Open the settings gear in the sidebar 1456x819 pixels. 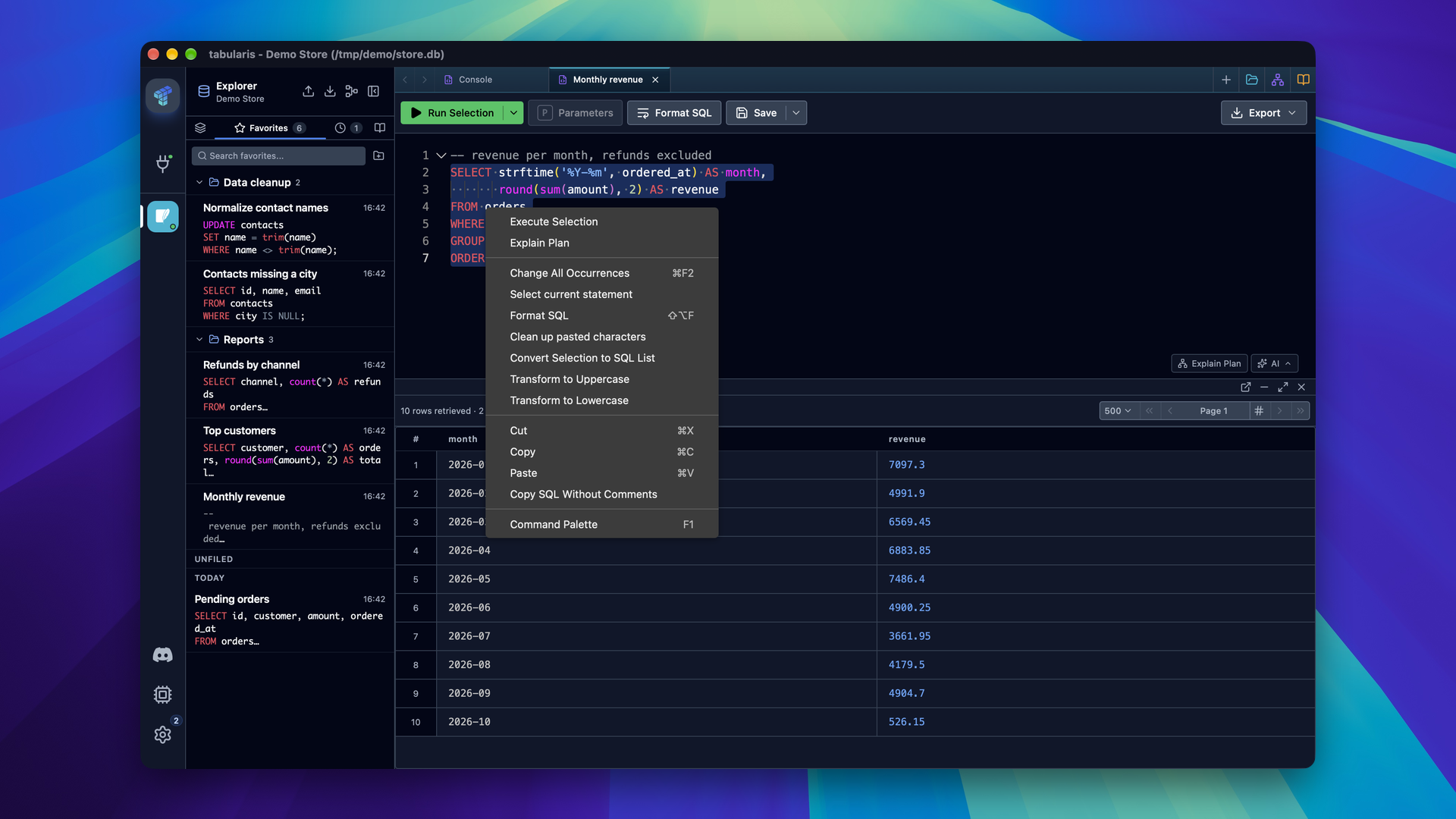[x=162, y=735]
